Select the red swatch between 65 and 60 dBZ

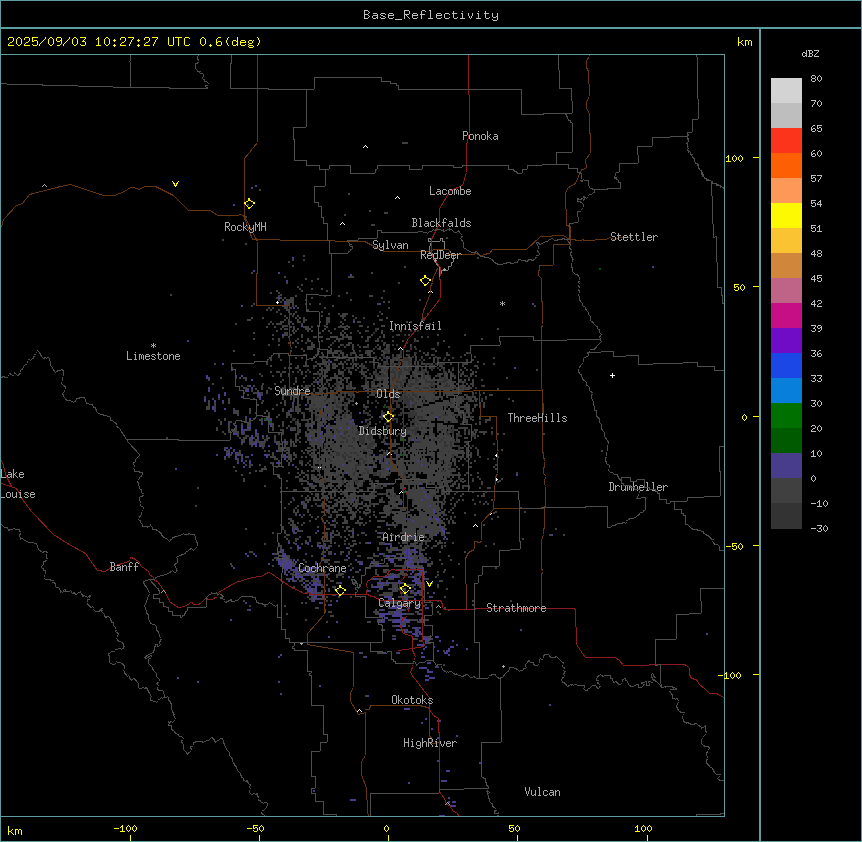coord(786,141)
